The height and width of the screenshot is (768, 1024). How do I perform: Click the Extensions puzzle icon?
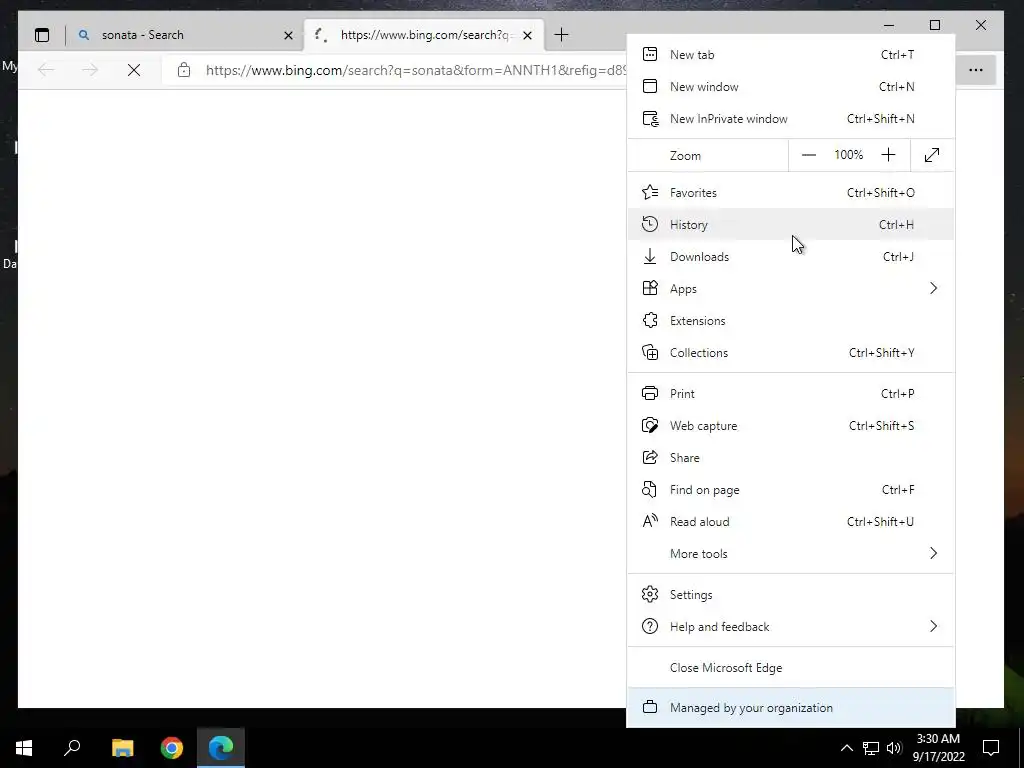point(650,320)
